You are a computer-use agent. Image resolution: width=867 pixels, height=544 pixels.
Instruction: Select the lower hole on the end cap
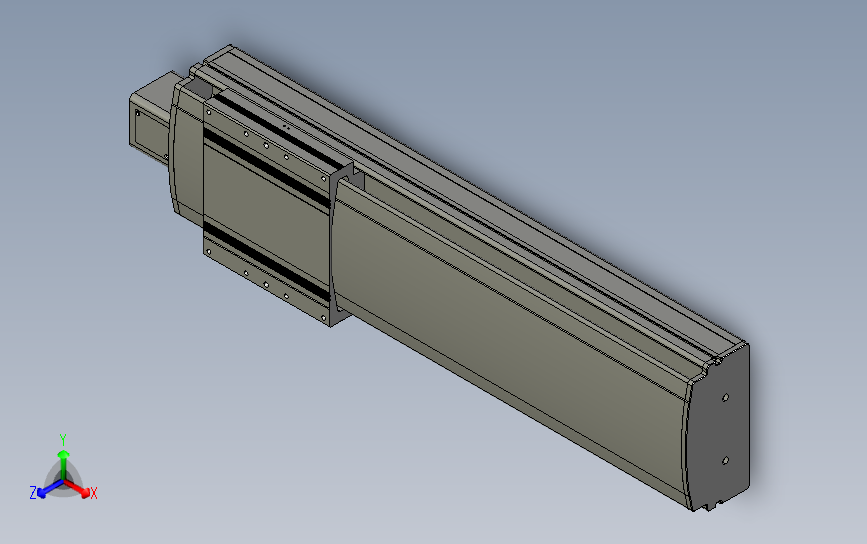click(x=725, y=460)
